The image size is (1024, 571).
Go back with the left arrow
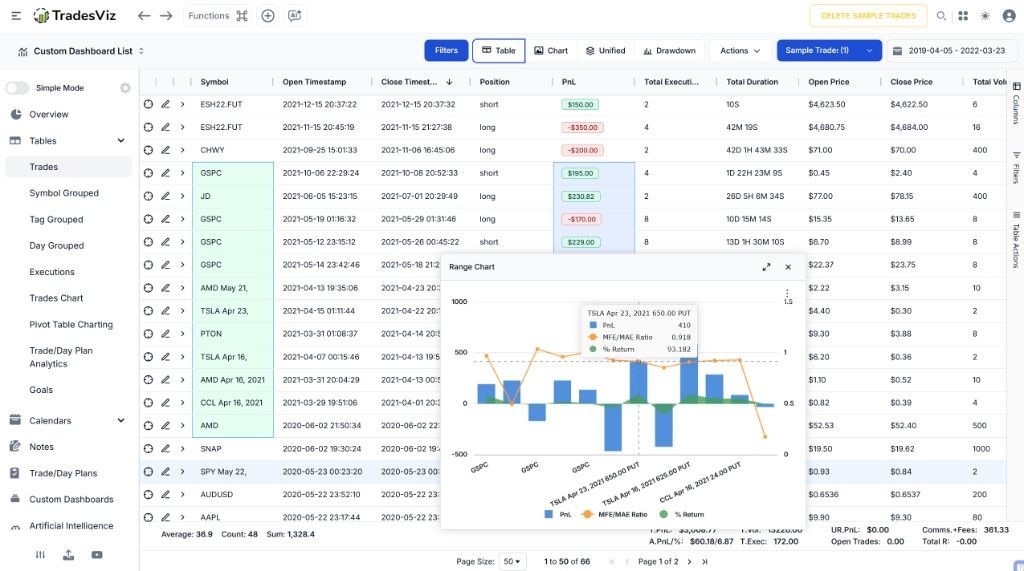click(144, 16)
